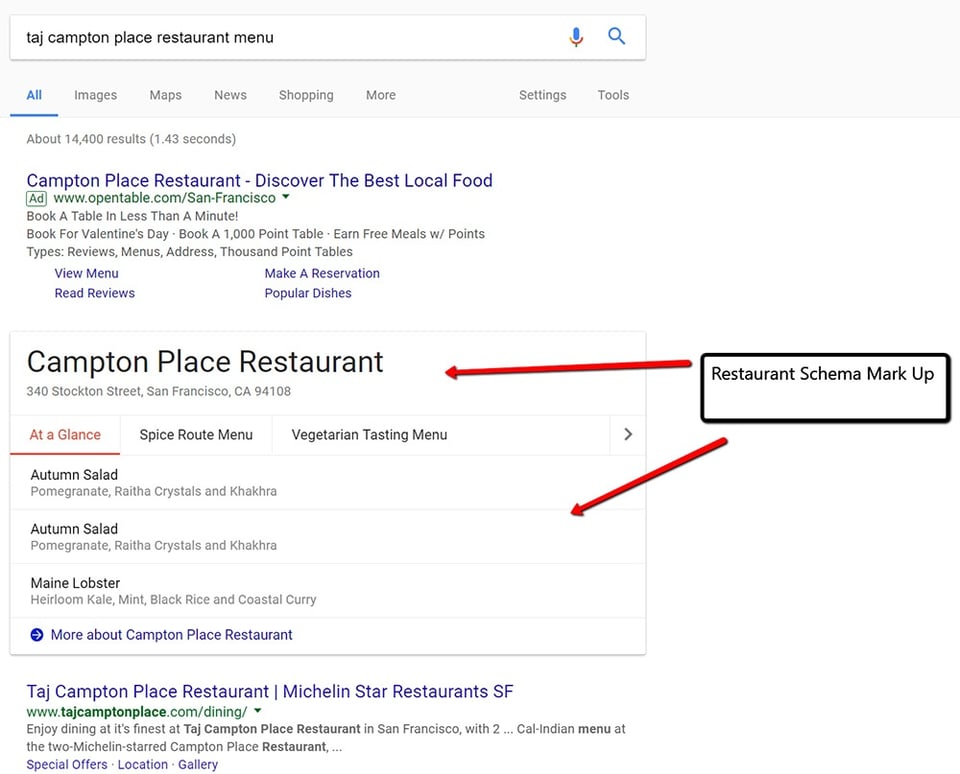
Task: Click the magnifying glass search icon
Action: [617, 36]
